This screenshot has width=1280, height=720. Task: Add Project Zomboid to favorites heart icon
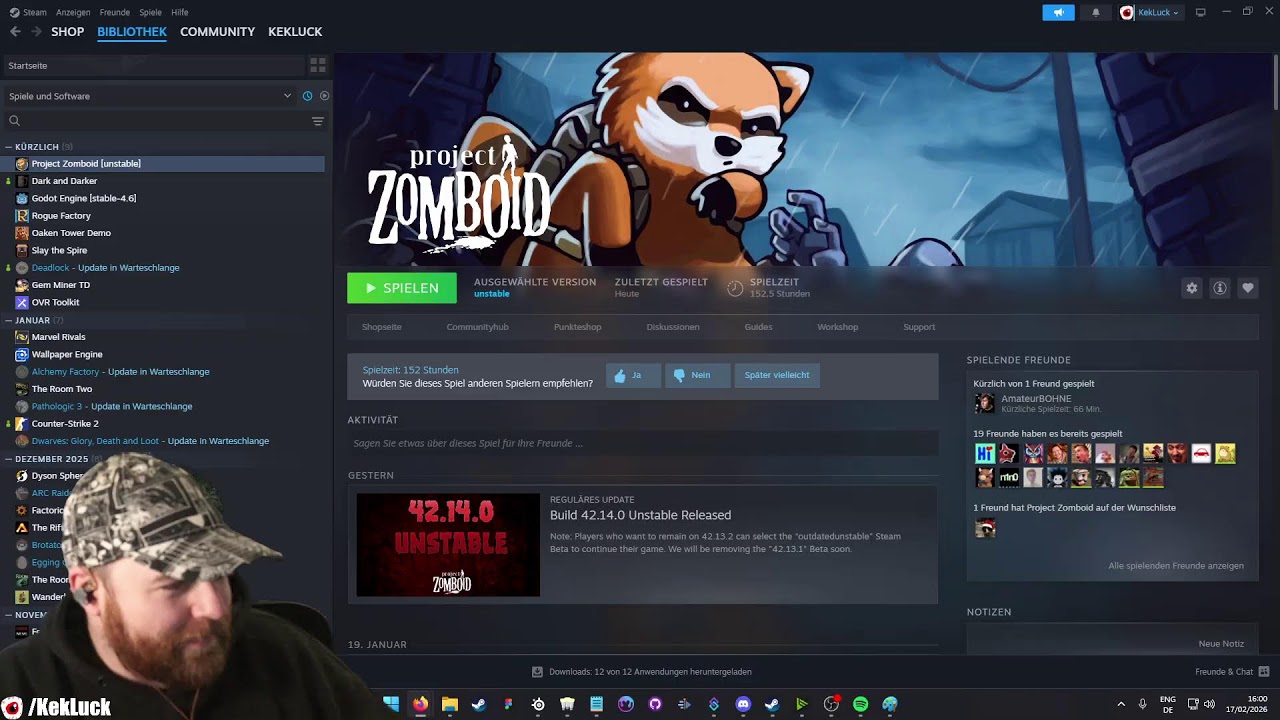click(1248, 288)
